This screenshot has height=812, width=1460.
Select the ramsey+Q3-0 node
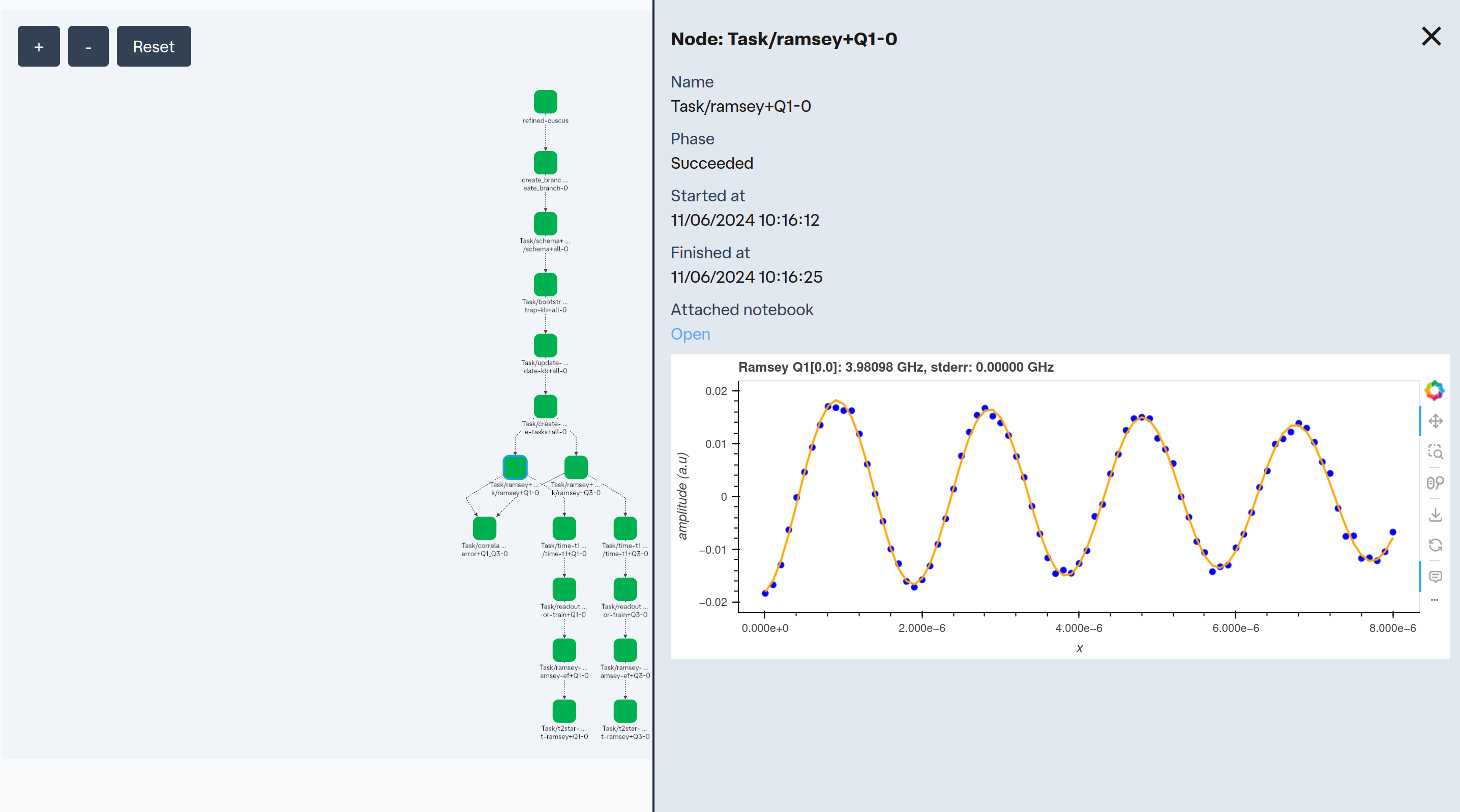tap(576, 467)
